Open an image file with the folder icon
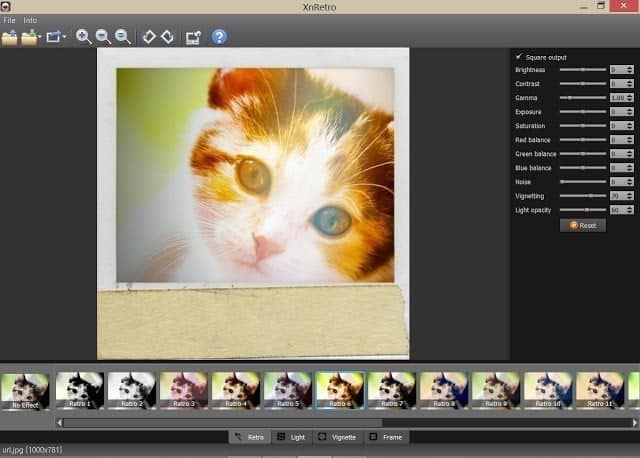 (9, 37)
